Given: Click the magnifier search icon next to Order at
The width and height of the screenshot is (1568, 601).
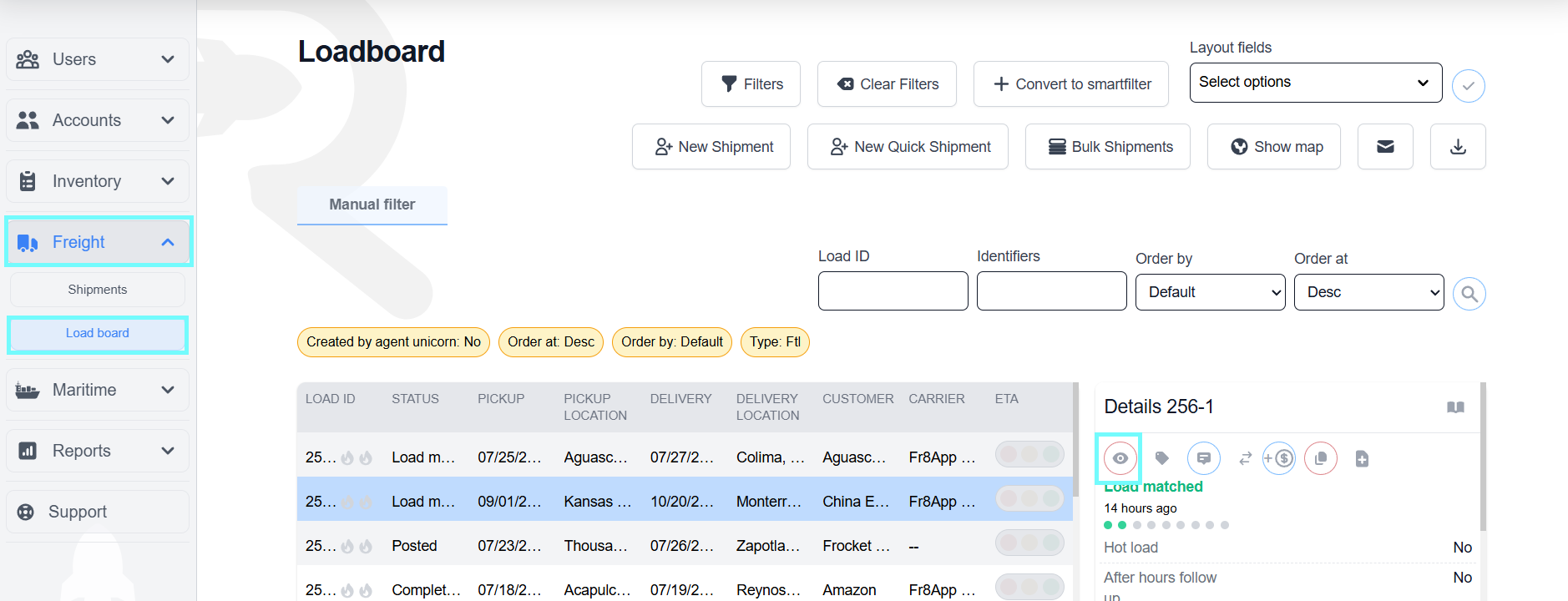Looking at the screenshot, I should (x=1469, y=294).
